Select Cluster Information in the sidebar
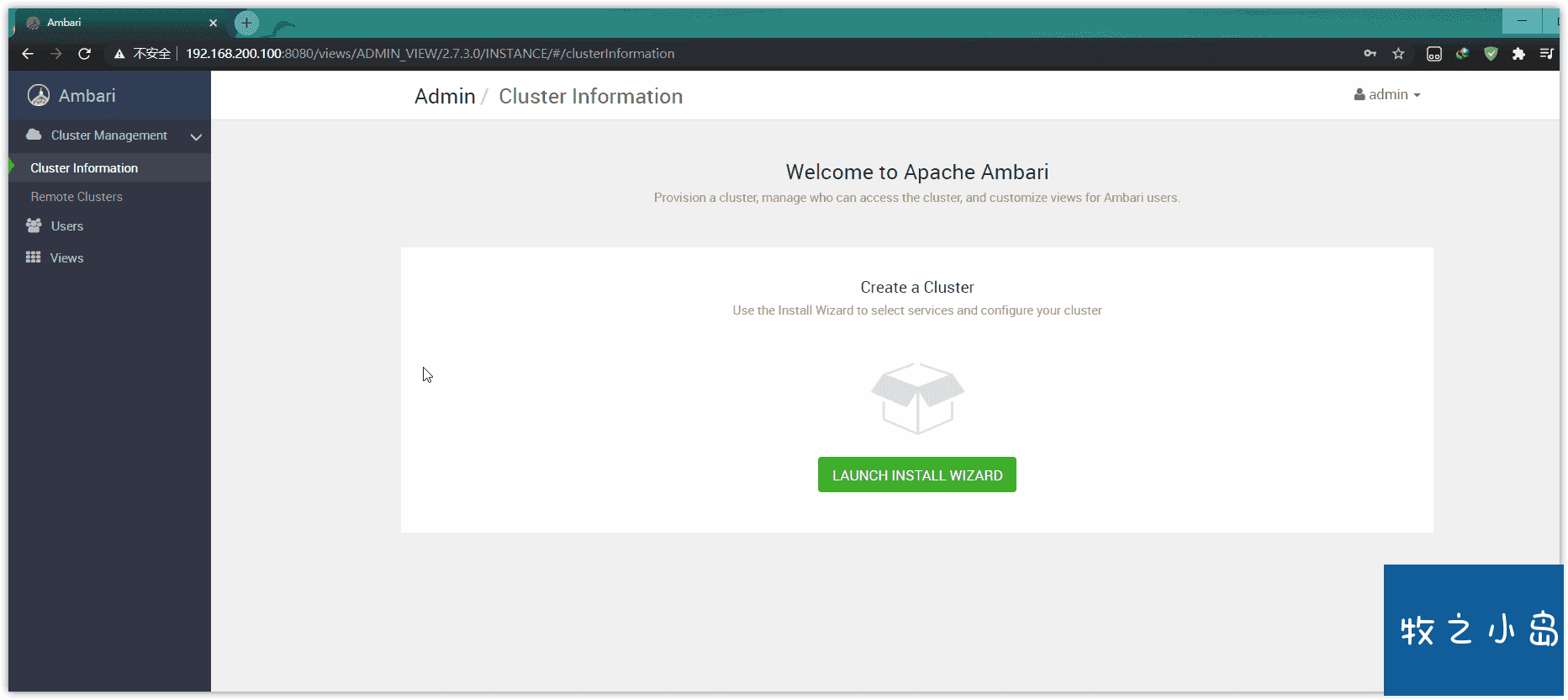Viewport: 1568px width, 700px height. tap(110, 167)
